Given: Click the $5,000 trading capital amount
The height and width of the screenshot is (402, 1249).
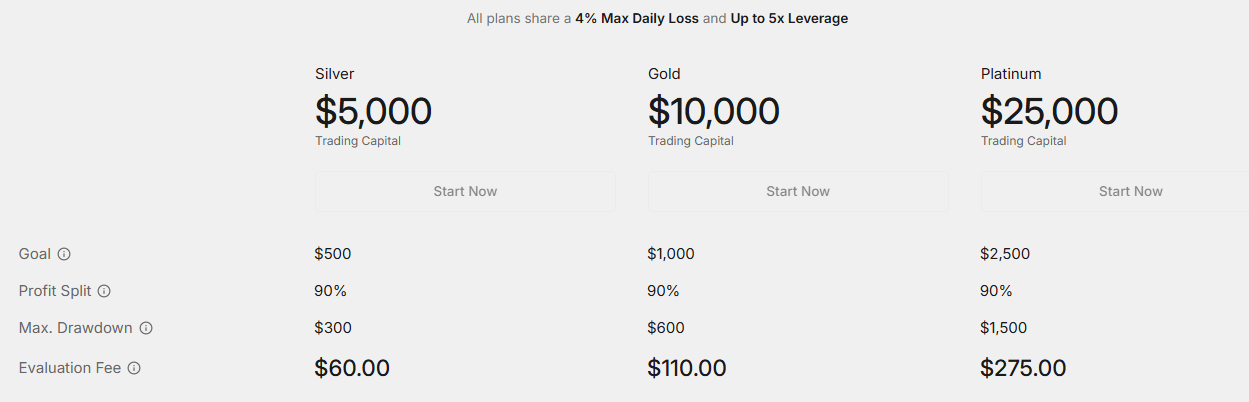Looking at the screenshot, I should pyautogui.click(x=373, y=111).
